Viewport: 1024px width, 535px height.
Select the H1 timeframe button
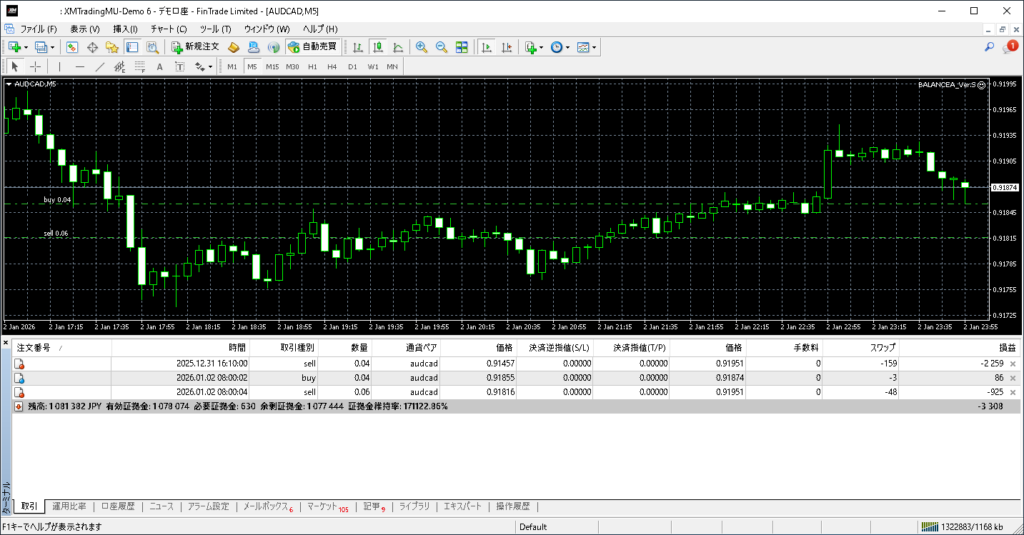(312, 67)
